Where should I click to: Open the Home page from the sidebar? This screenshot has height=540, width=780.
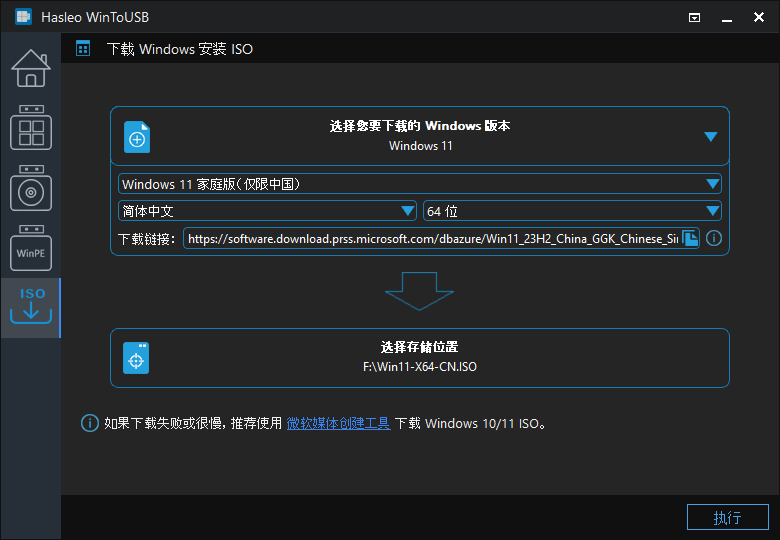[x=31, y=68]
